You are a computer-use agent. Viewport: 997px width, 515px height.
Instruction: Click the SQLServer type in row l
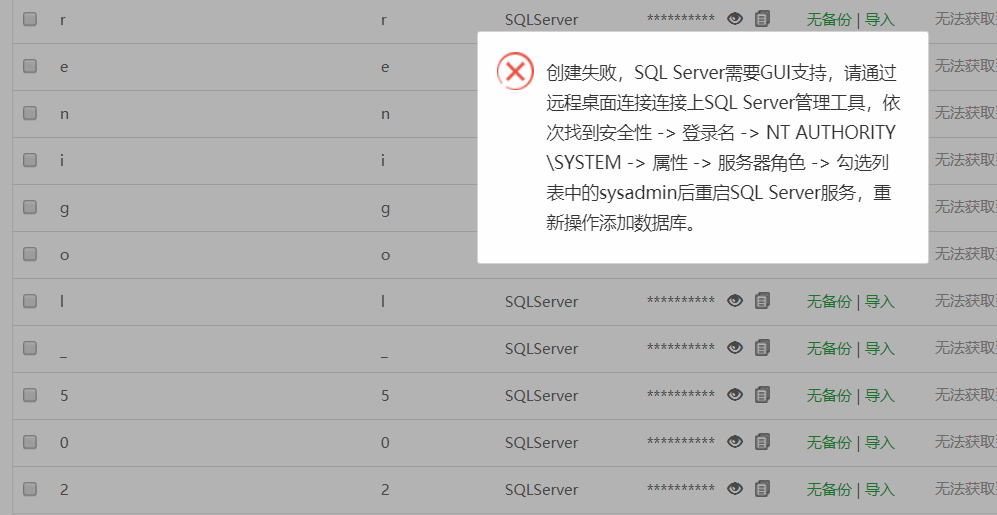click(x=542, y=301)
